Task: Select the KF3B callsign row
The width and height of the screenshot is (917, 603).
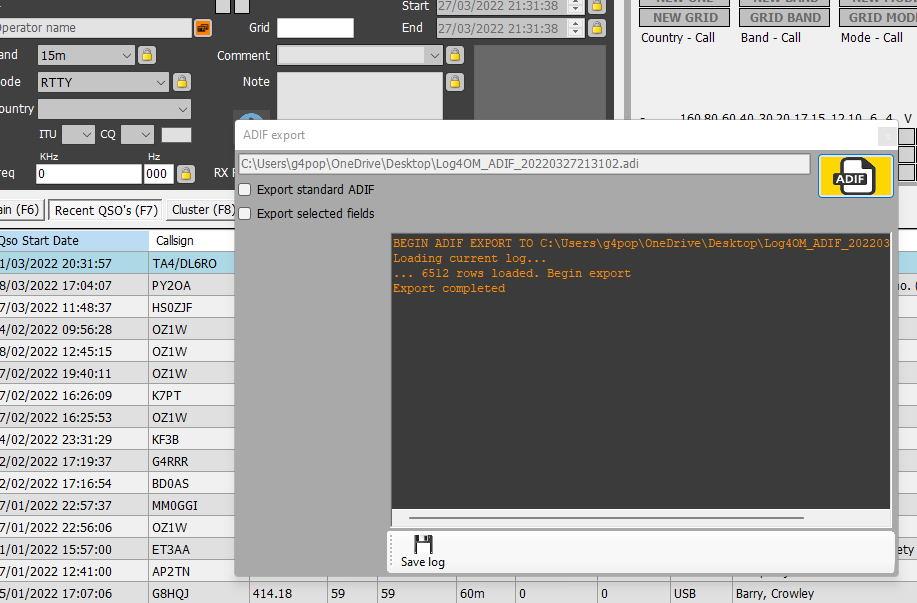Action: 117,440
